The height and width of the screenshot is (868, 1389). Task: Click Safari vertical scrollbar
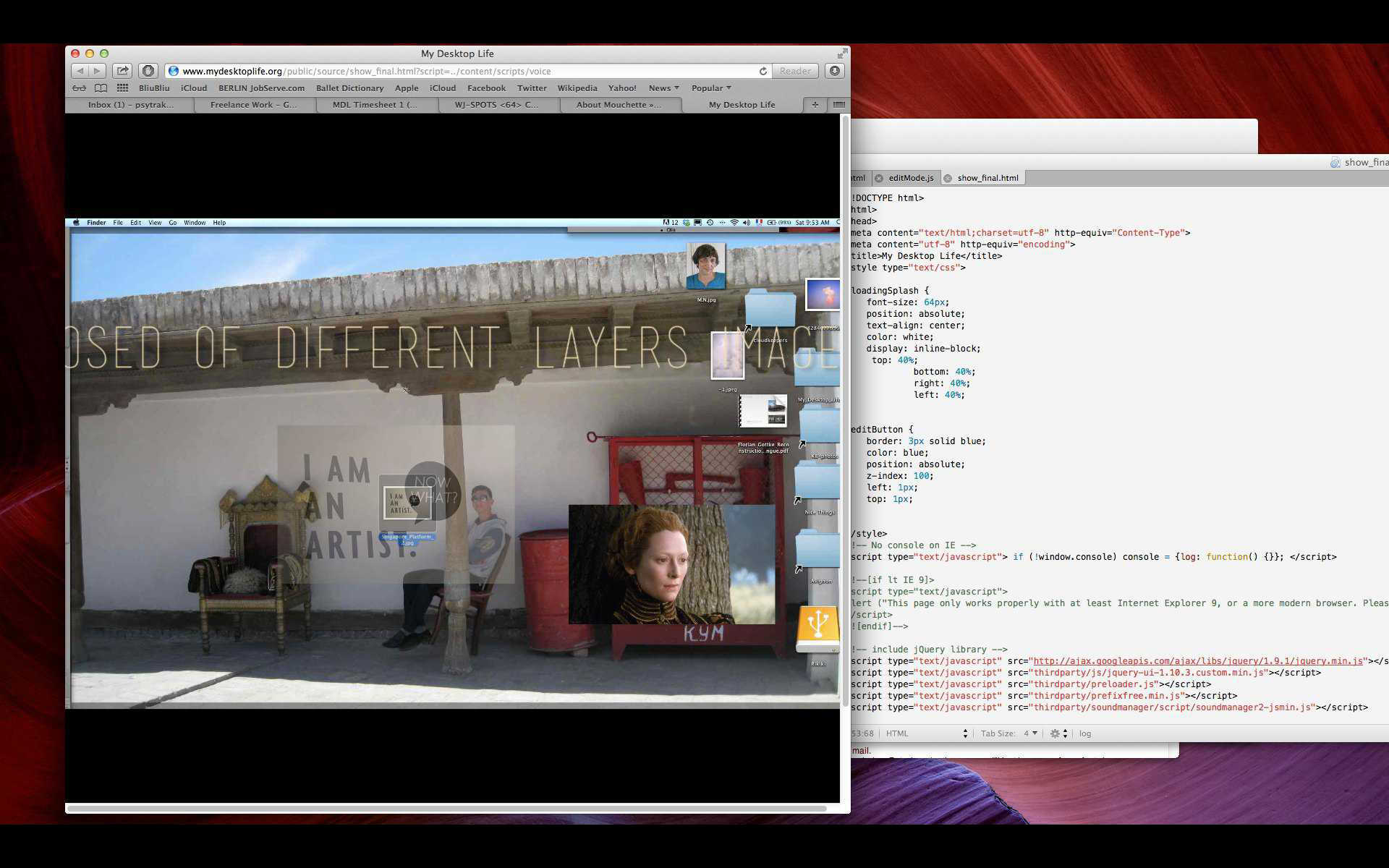pyautogui.click(x=845, y=411)
